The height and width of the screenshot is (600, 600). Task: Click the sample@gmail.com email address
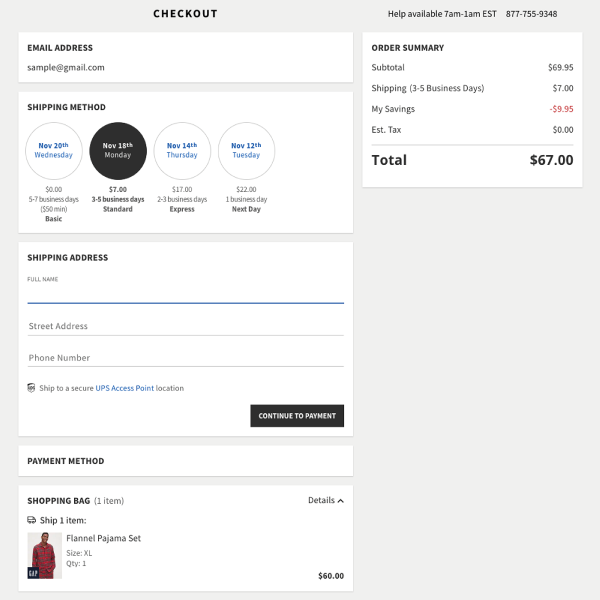pyautogui.click(x=66, y=68)
